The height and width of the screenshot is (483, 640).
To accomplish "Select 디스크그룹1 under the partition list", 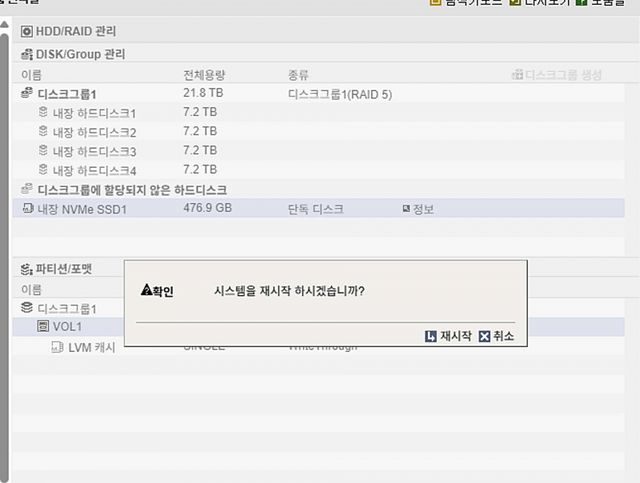I will coord(66,308).
